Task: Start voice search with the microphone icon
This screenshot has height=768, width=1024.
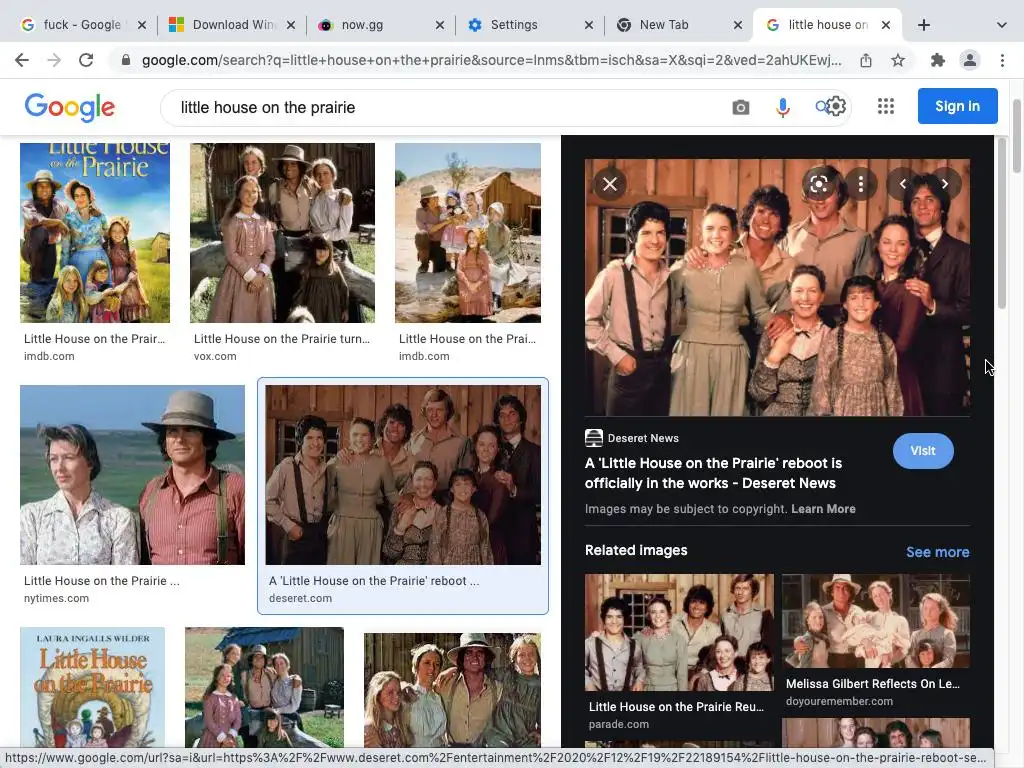Action: click(x=782, y=107)
